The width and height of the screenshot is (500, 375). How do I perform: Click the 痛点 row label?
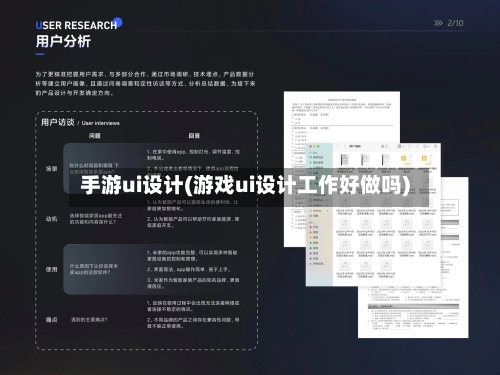click(x=51, y=320)
